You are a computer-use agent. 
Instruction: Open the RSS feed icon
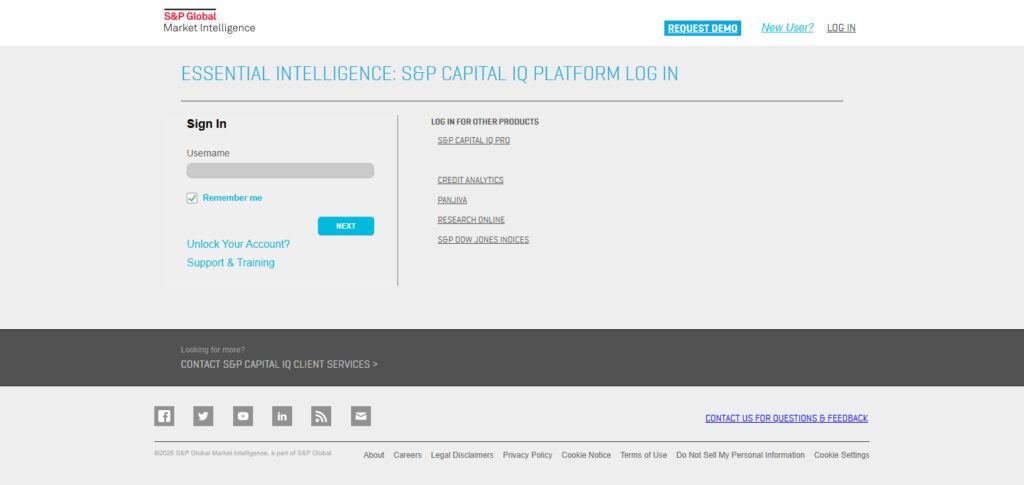coord(321,416)
